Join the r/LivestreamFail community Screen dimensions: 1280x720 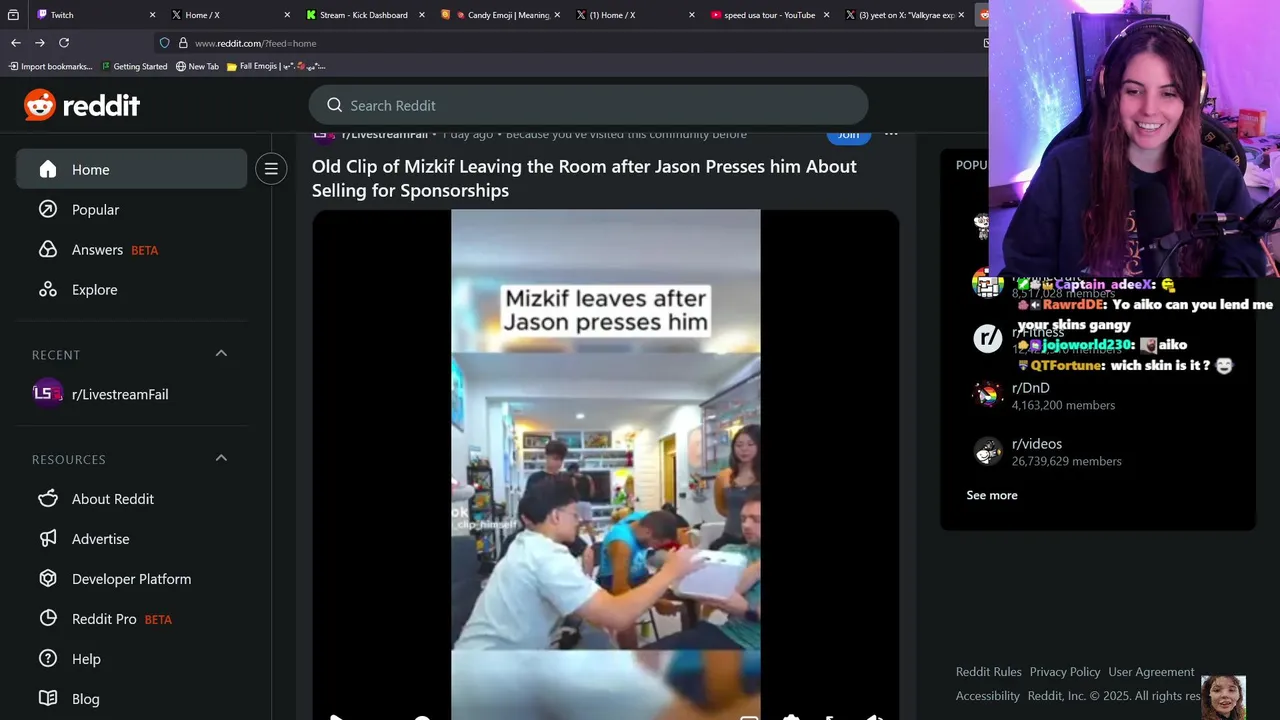(x=849, y=135)
